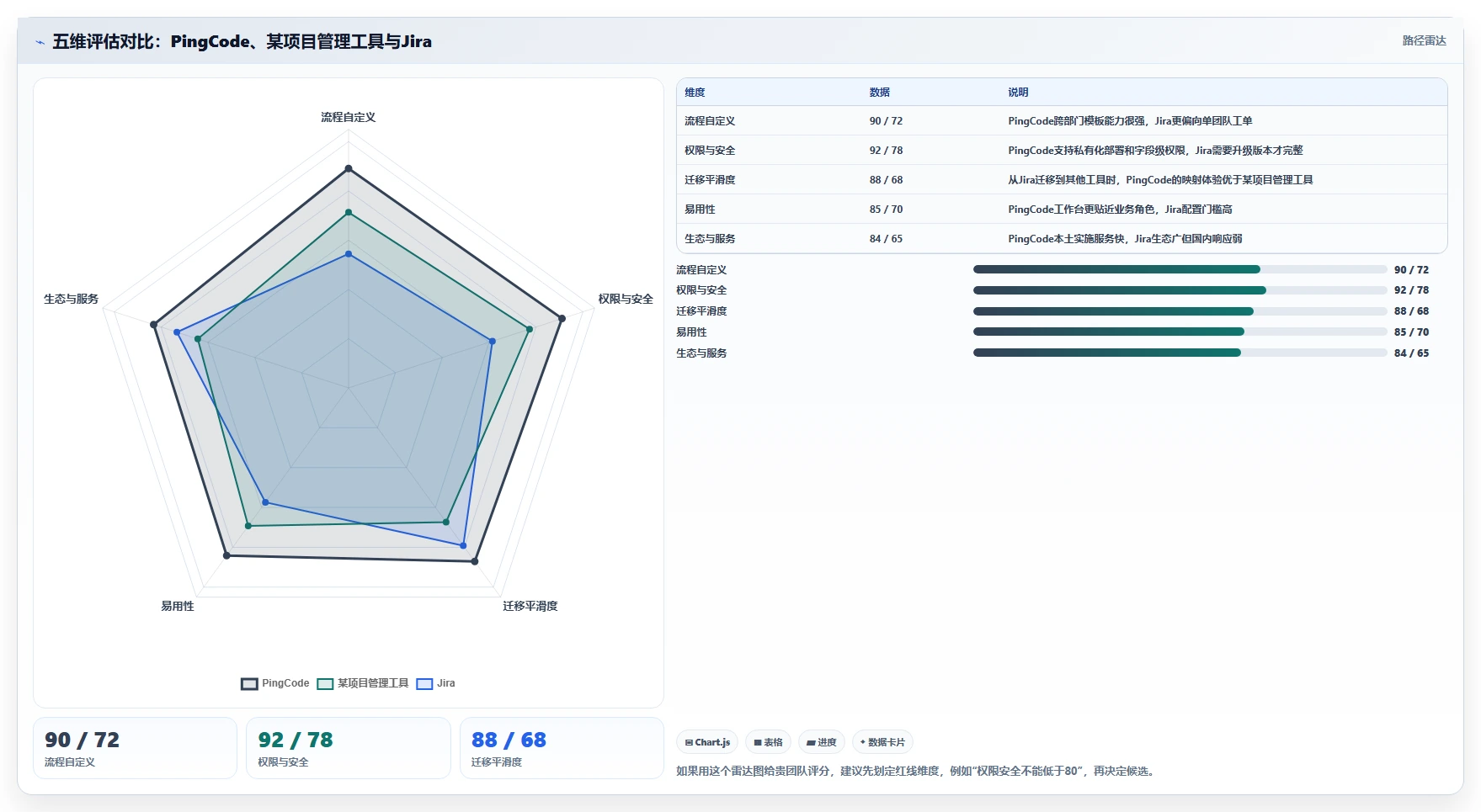Viewport: 1481px width, 812px height.
Task: Click the 易用性 progress bar
Action: point(1180,332)
